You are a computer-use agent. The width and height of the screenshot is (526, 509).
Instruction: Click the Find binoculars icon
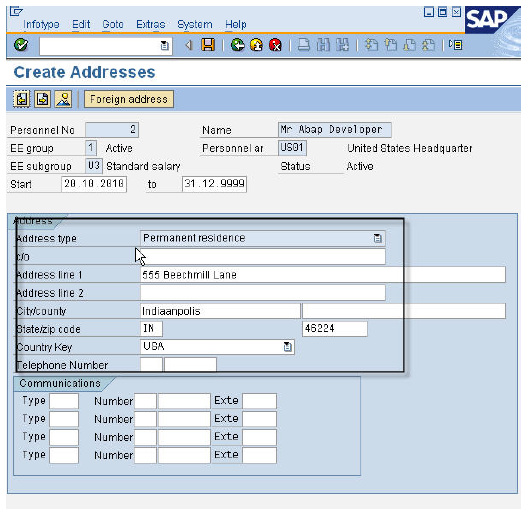[323, 45]
